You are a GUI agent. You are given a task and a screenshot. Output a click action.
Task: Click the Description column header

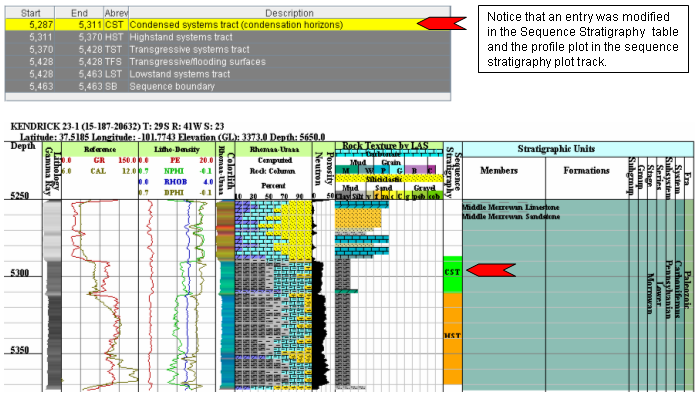[289, 13]
